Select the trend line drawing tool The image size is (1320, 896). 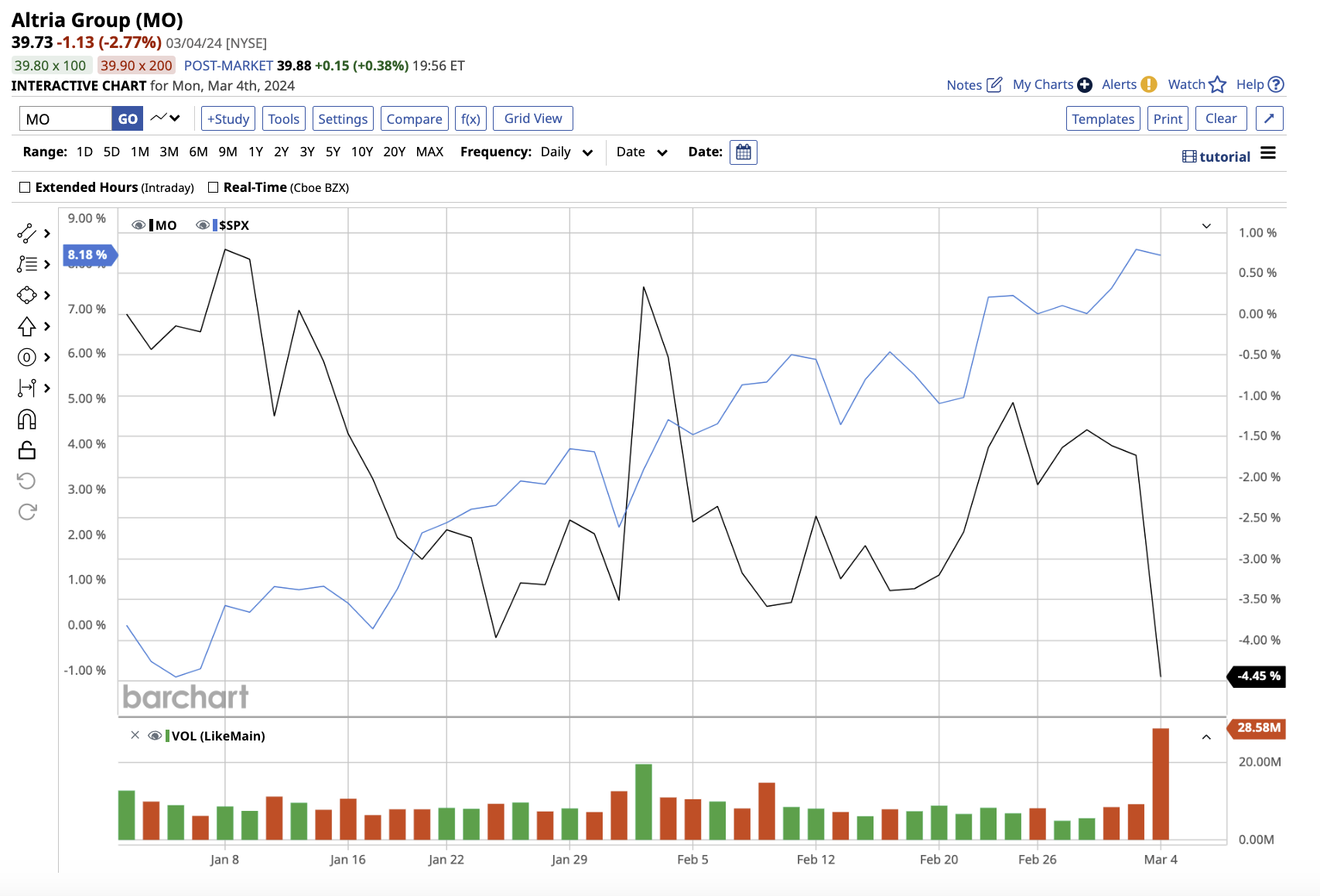coord(26,233)
